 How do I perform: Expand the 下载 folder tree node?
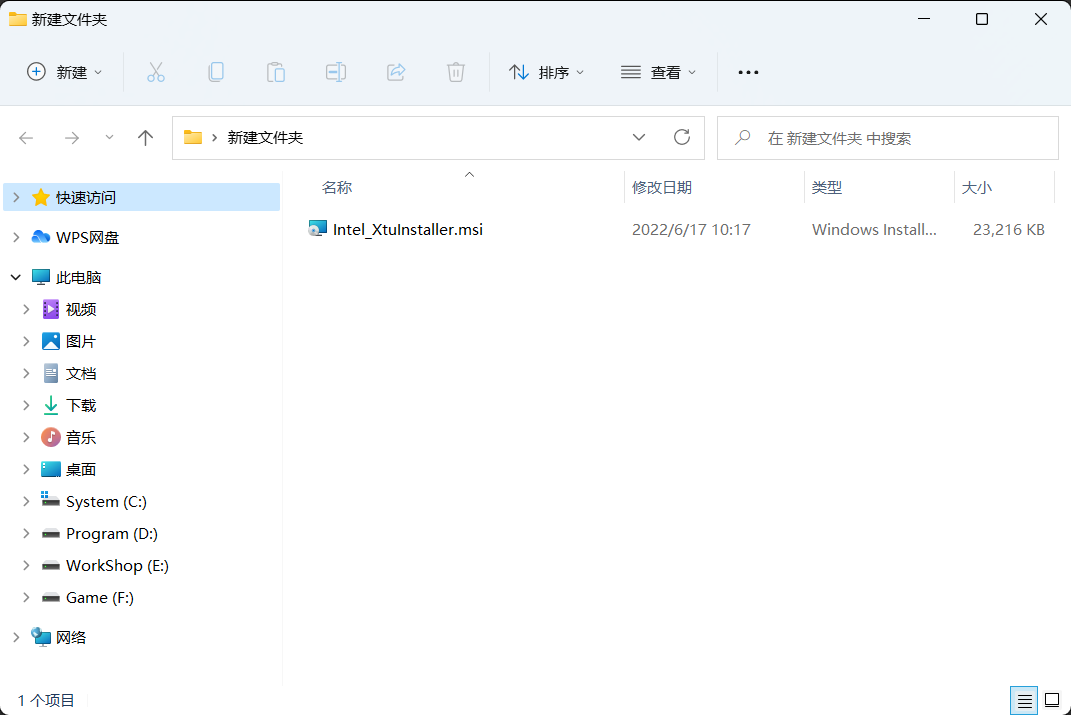(x=26, y=406)
